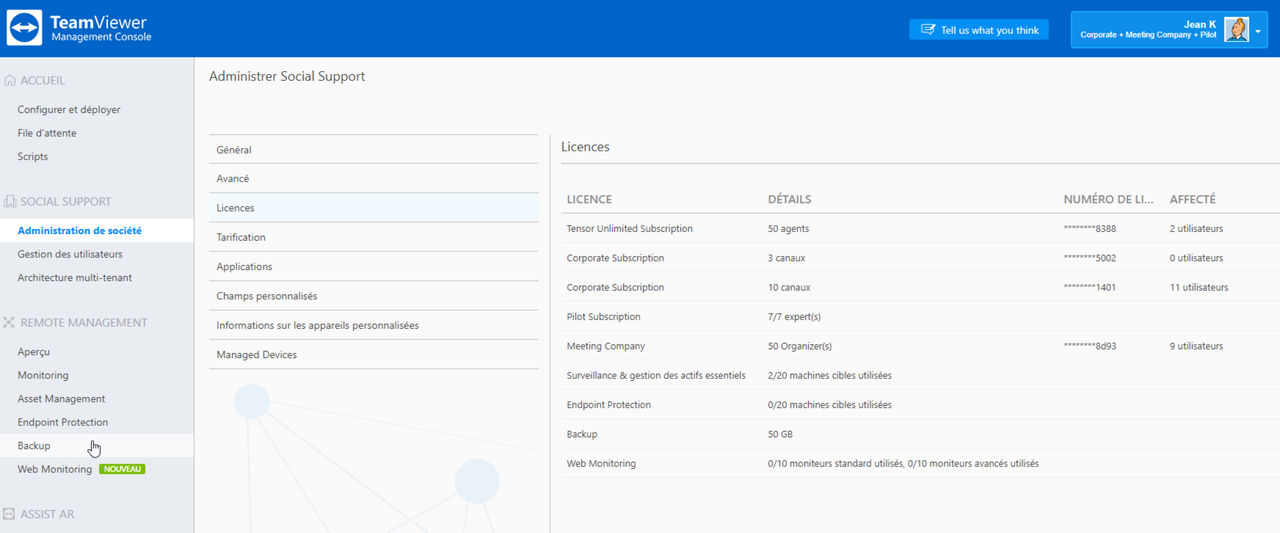Open the Tell us what you think button
Viewport: 1280px width, 533px height.
click(979, 30)
